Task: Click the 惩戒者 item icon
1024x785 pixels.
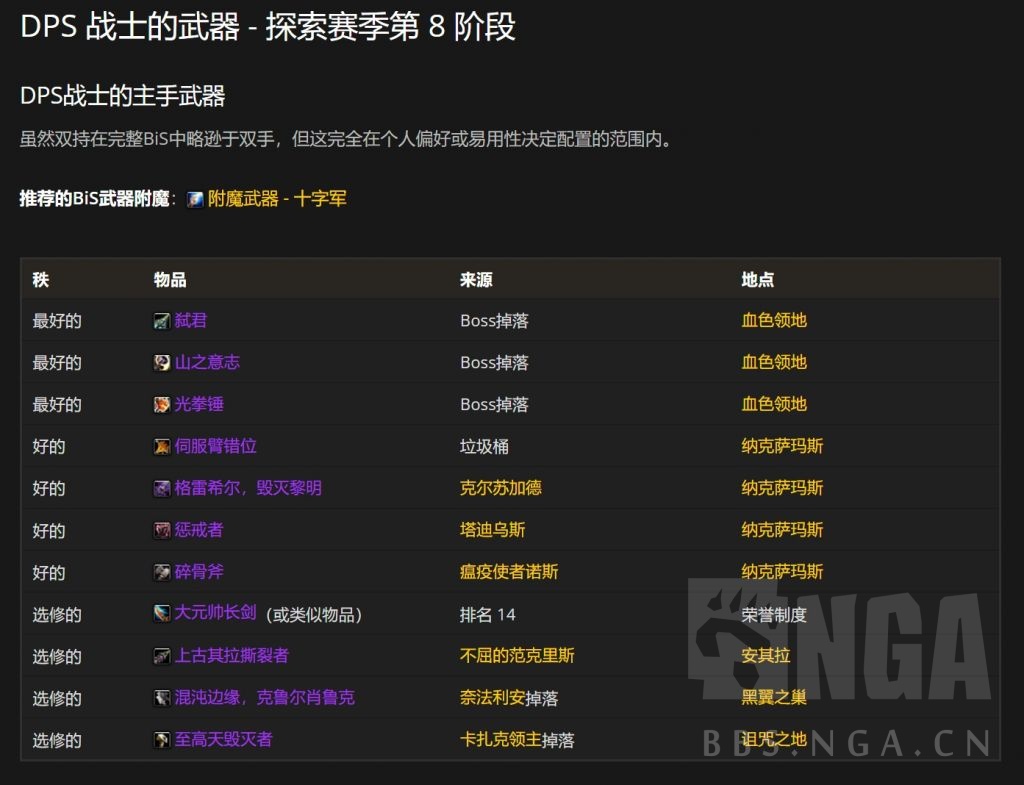Action: pyautogui.click(x=162, y=530)
